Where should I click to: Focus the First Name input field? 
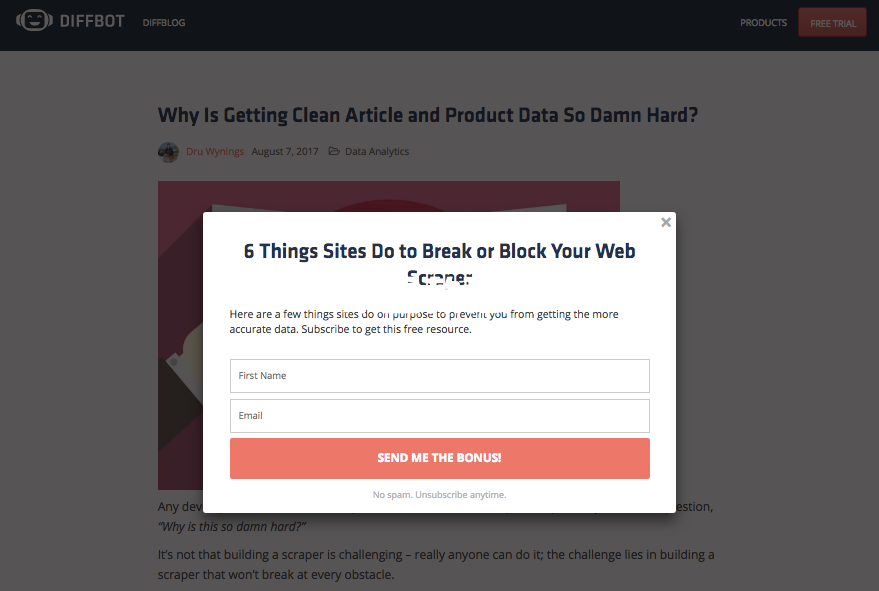click(x=440, y=376)
